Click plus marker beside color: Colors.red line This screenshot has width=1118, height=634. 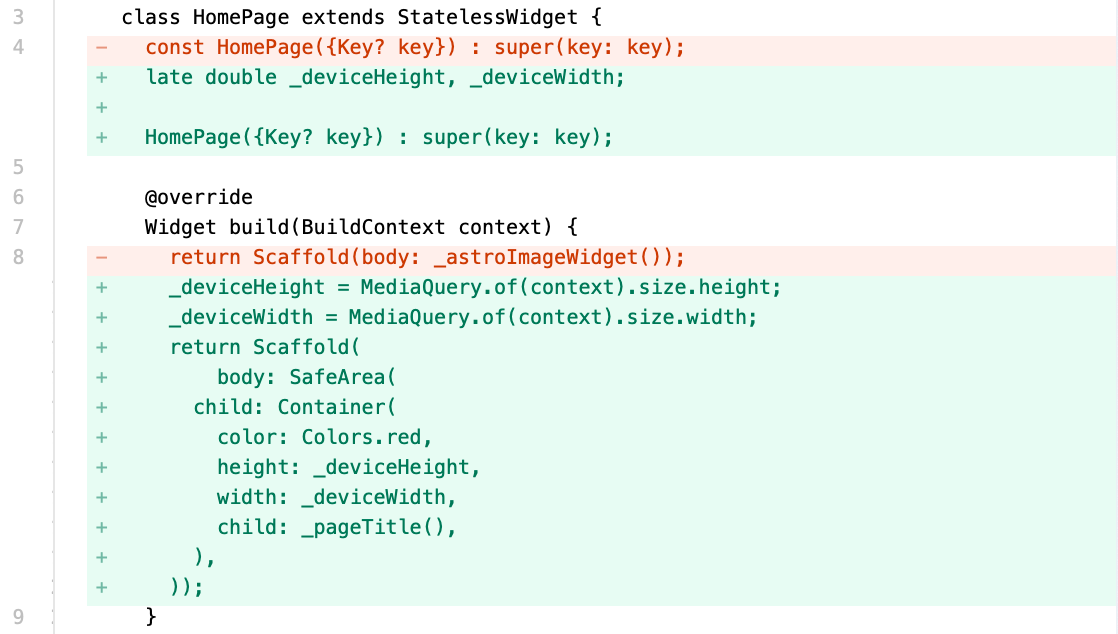[101, 437]
